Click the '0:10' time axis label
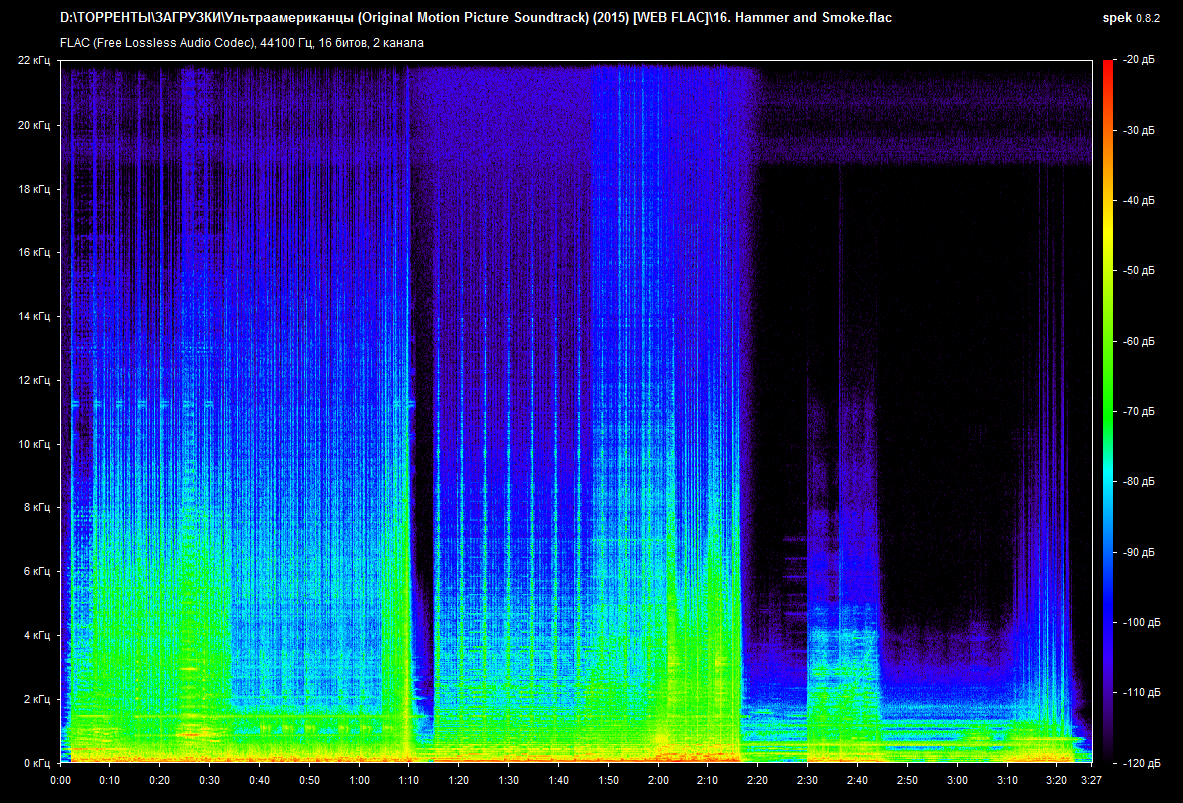The width and height of the screenshot is (1183, 803). click(110, 780)
